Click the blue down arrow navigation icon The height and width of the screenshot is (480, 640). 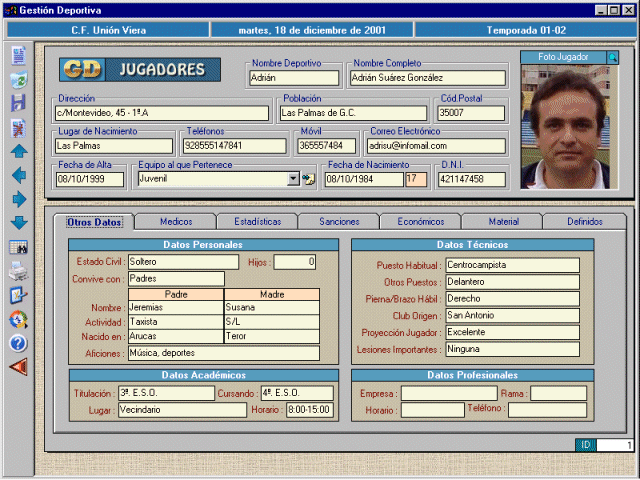click(19, 223)
